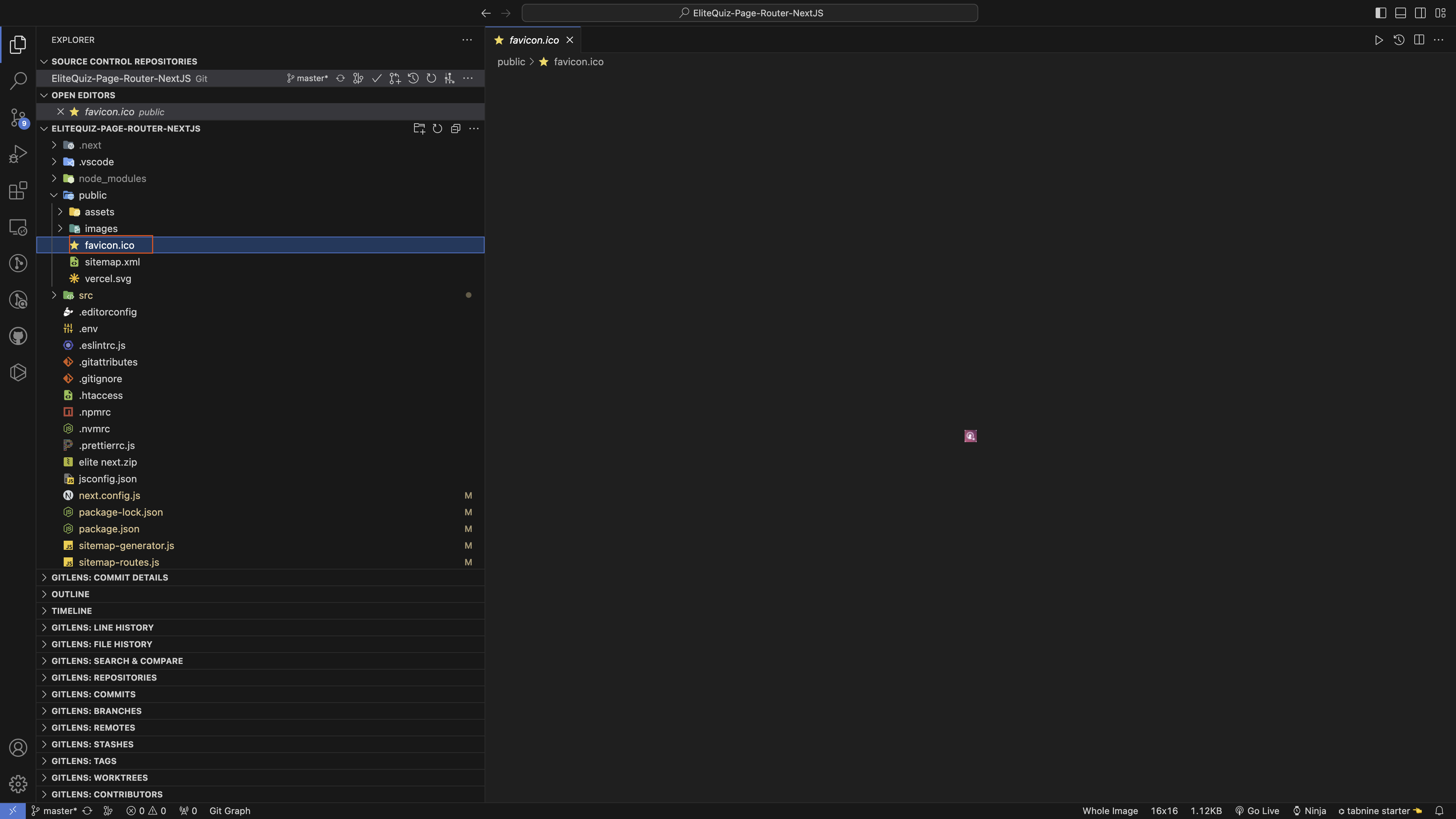Click the command center search field
Viewport: 1456px width, 819px height.
click(750, 13)
